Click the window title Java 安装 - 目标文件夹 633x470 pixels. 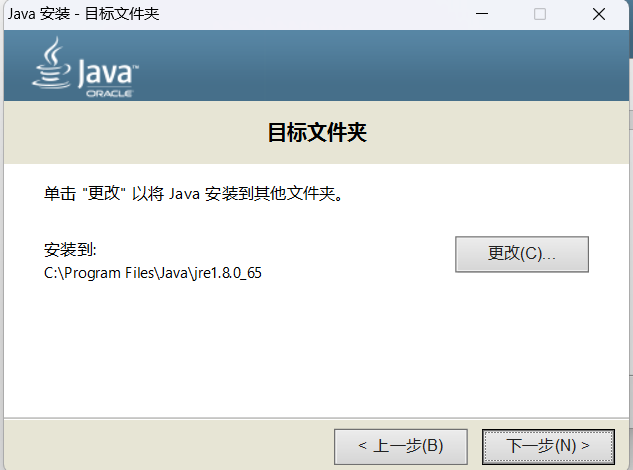[84, 14]
